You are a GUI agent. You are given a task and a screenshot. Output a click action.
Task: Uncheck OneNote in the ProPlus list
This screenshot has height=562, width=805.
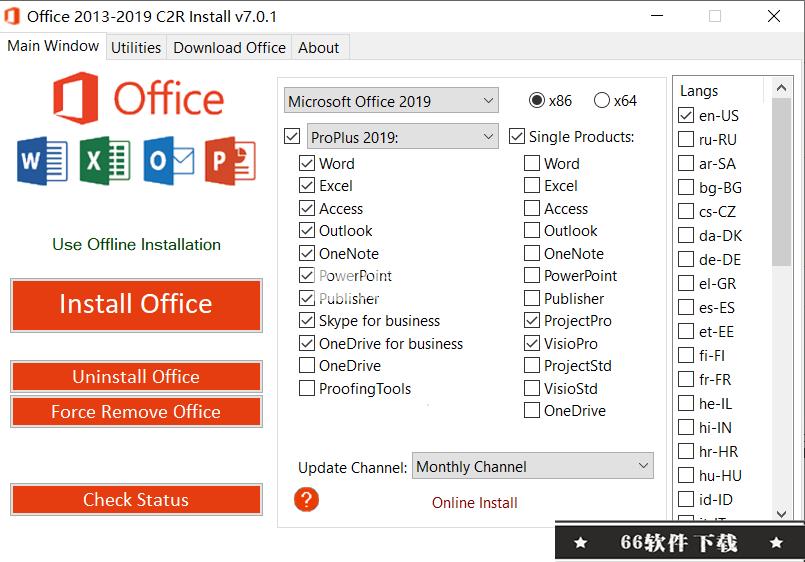pos(307,253)
